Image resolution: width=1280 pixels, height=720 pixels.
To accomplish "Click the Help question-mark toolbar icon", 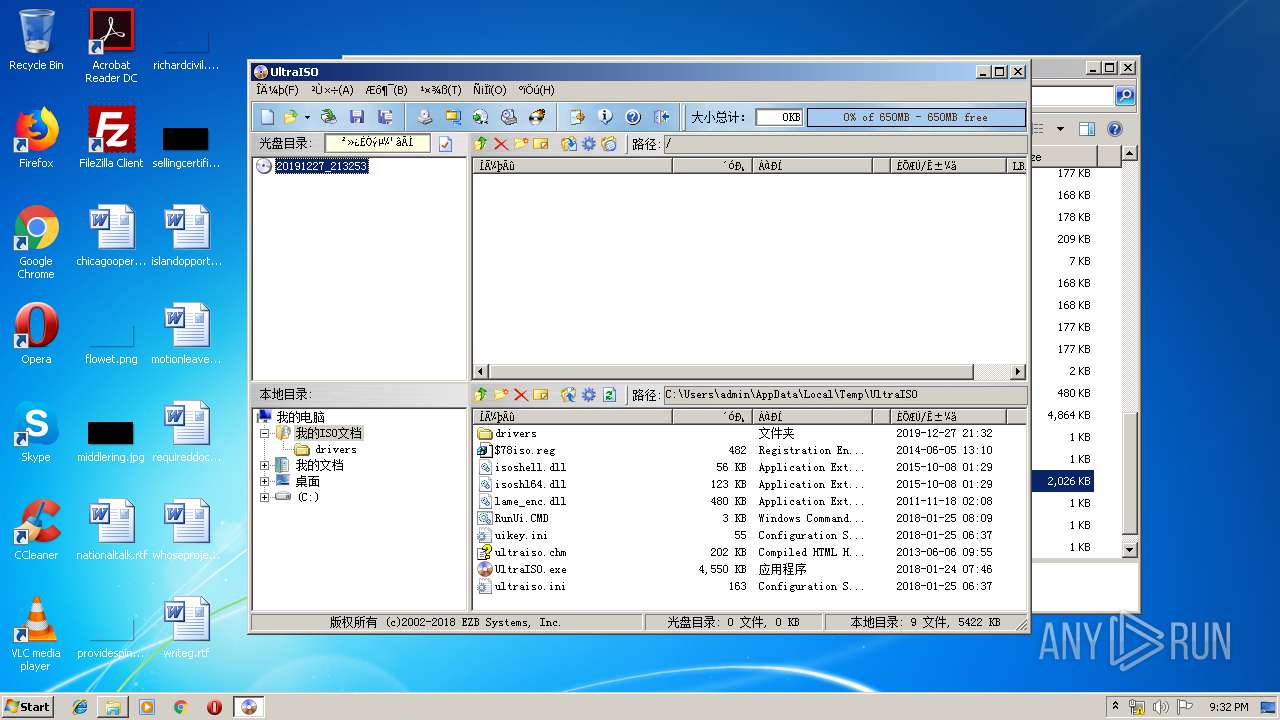I will (x=633, y=117).
